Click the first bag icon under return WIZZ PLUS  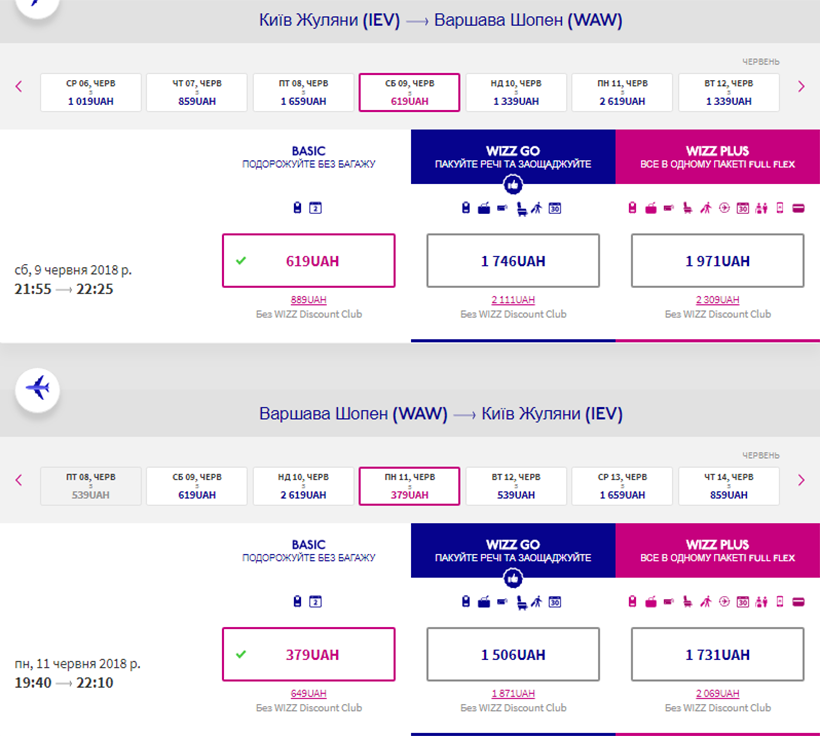point(632,602)
